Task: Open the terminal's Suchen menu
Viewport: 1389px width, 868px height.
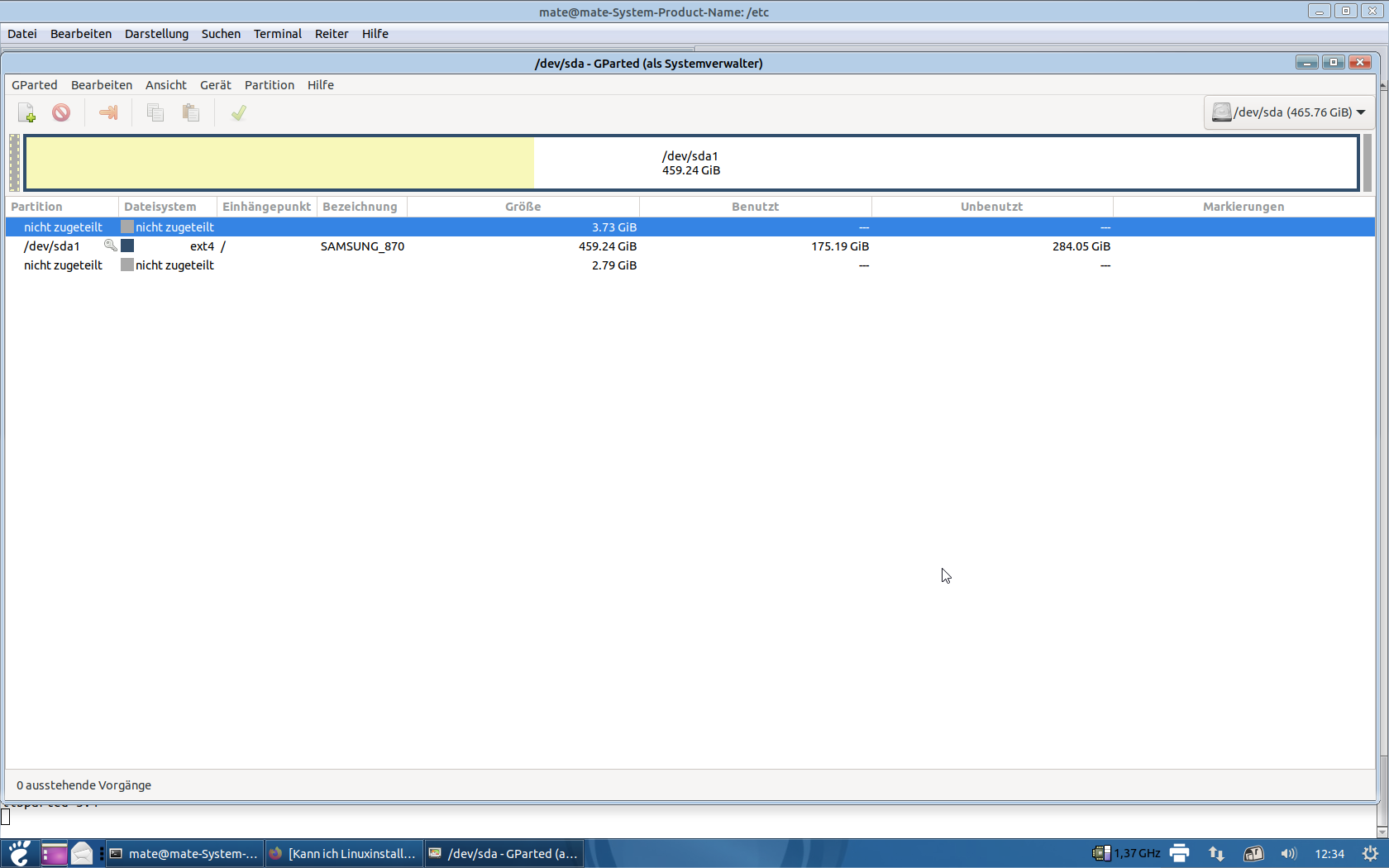Action: (221, 34)
